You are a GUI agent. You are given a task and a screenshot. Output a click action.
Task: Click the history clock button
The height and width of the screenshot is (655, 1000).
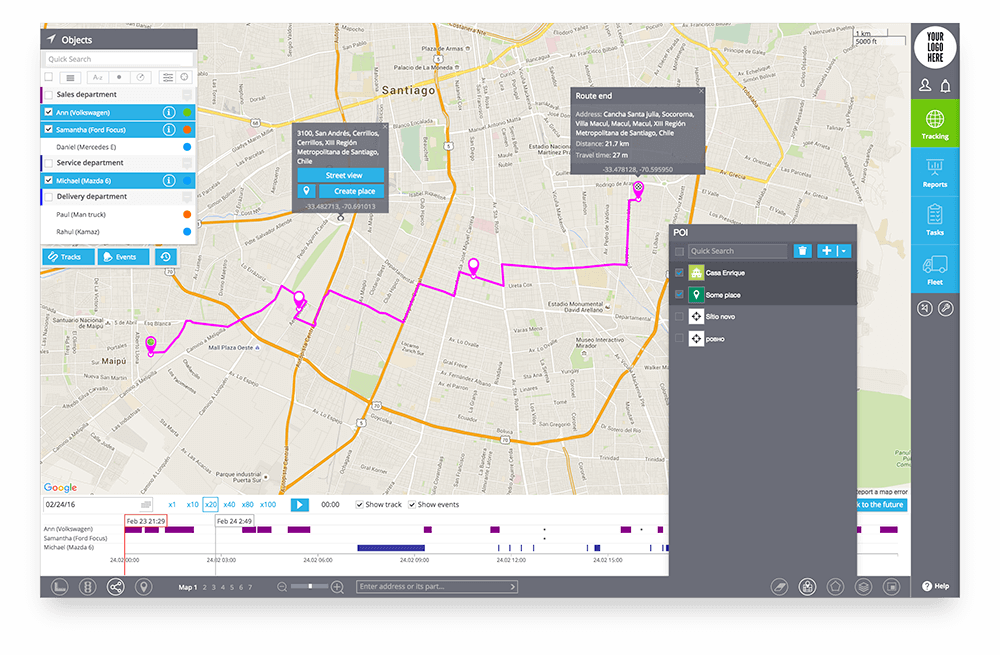(165, 257)
